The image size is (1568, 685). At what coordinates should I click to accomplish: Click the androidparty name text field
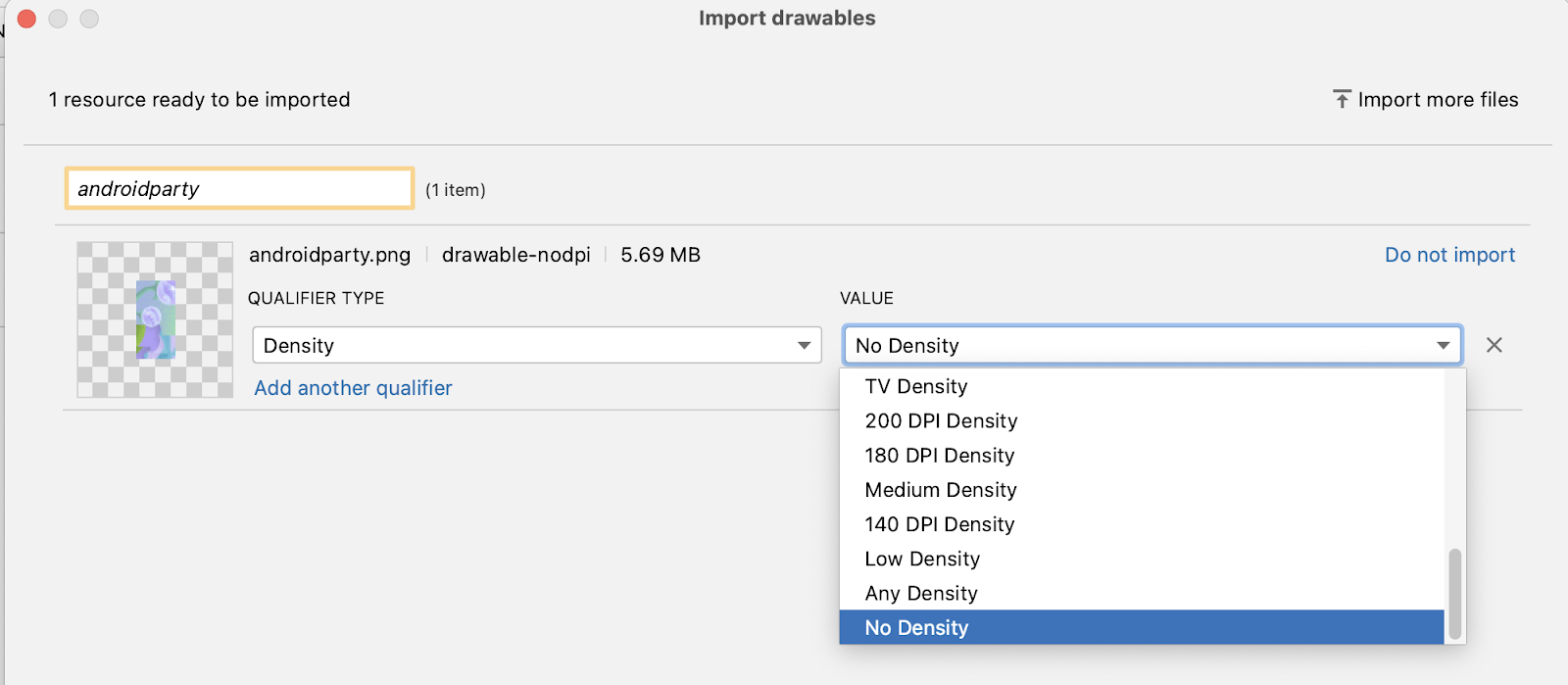coord(239,188)
